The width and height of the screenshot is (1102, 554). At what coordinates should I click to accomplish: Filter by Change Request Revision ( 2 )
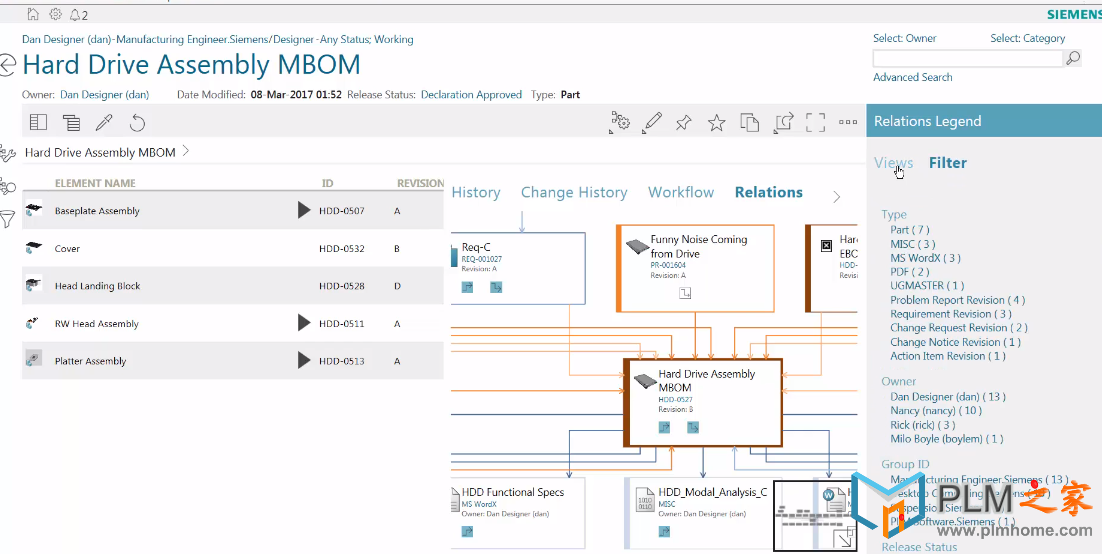click(x=959, y=328)
